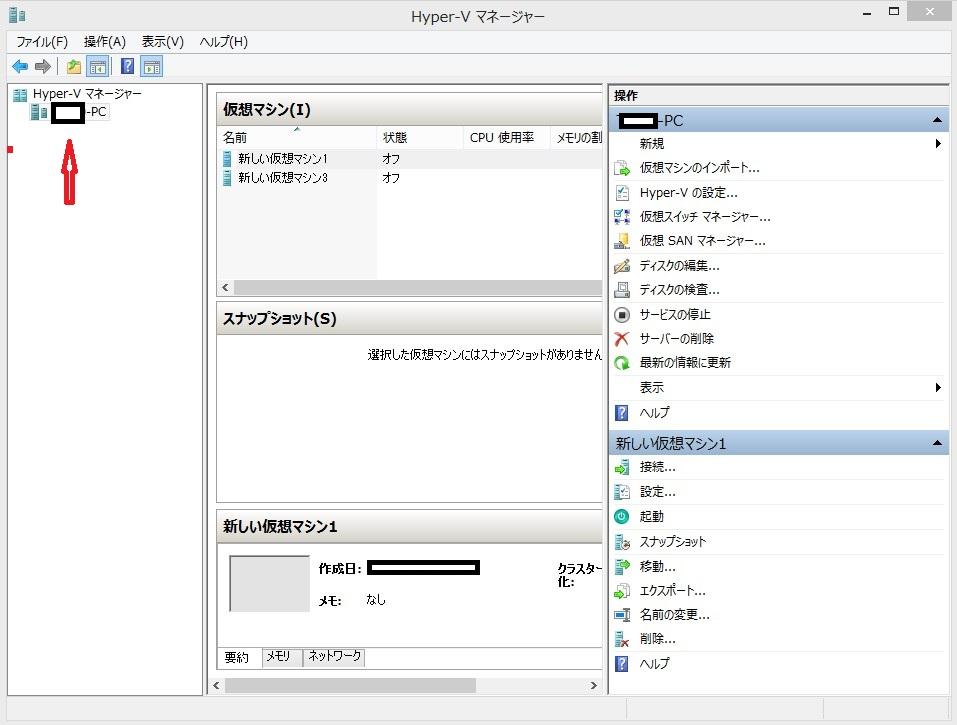This screenshot has width=957, height=725.
Task: Click ディスクの検査 icon
Action: [621, 290]
